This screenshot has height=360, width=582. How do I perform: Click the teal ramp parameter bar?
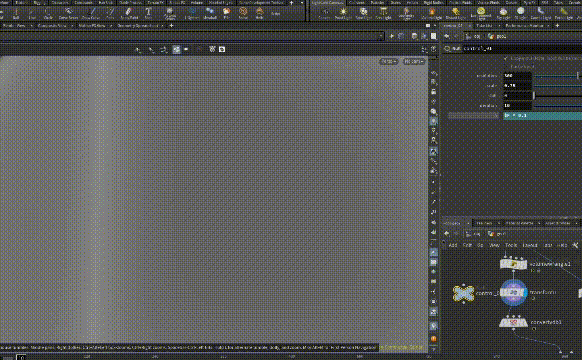point(542,116)
